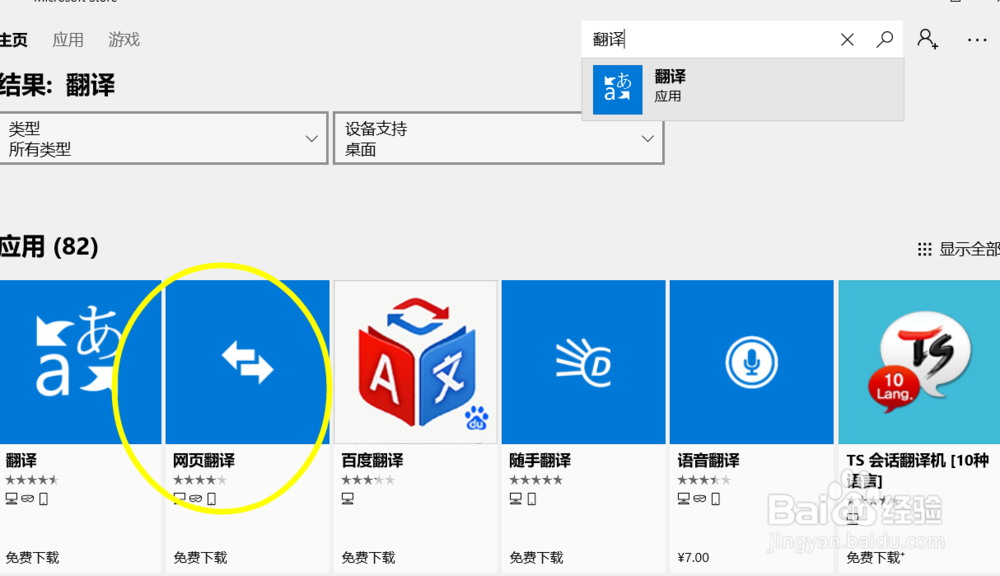Open the 翻译 app tile icon
The image size is (1000, 576).
tap(80, 362)
